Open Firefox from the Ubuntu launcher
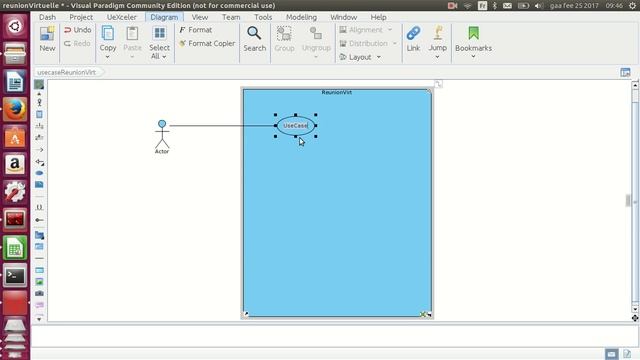Screen dimensions: 640x360 (15, 109)
